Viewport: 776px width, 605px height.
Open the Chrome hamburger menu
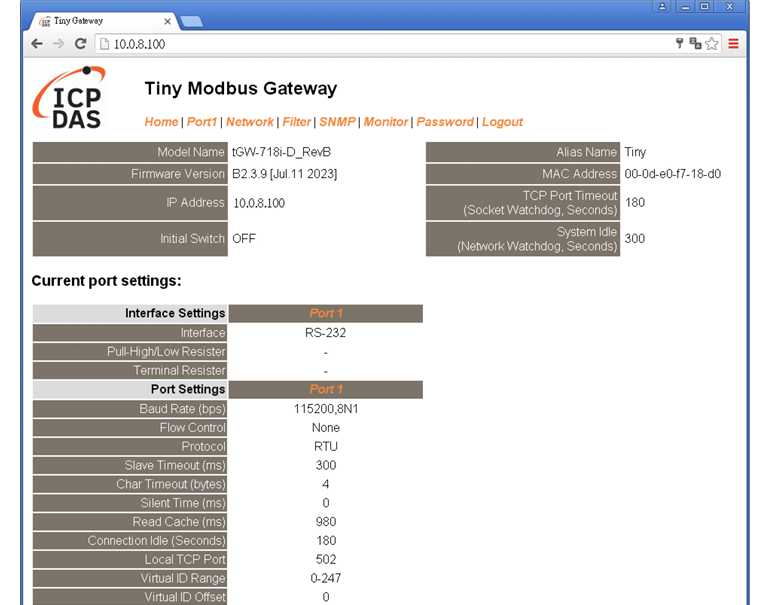[733, 44]
